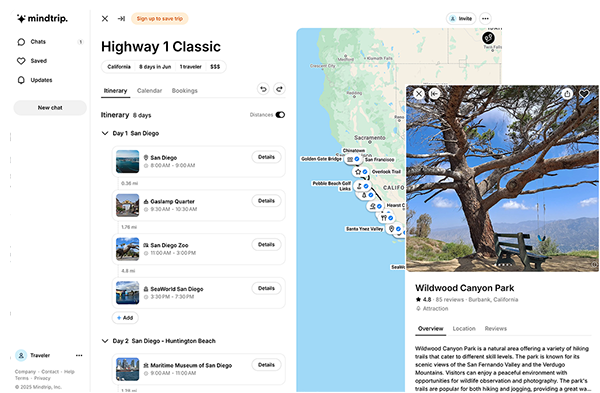Open Details for Maritime Museum of San Diego
This screenshot has width=600, height=393.
pyautogui.click(x=266, y=365)
